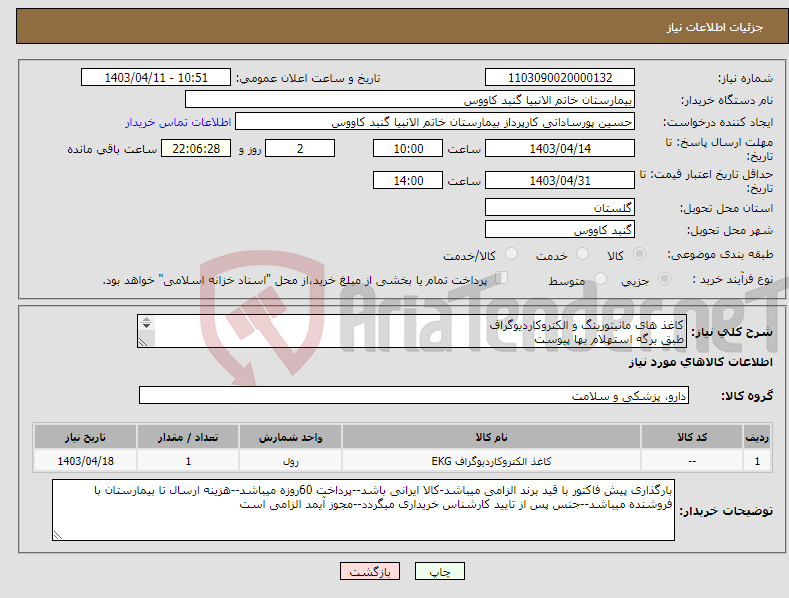Click the description box resize handle
Screen dimensions: 789x598
[143, 342]
